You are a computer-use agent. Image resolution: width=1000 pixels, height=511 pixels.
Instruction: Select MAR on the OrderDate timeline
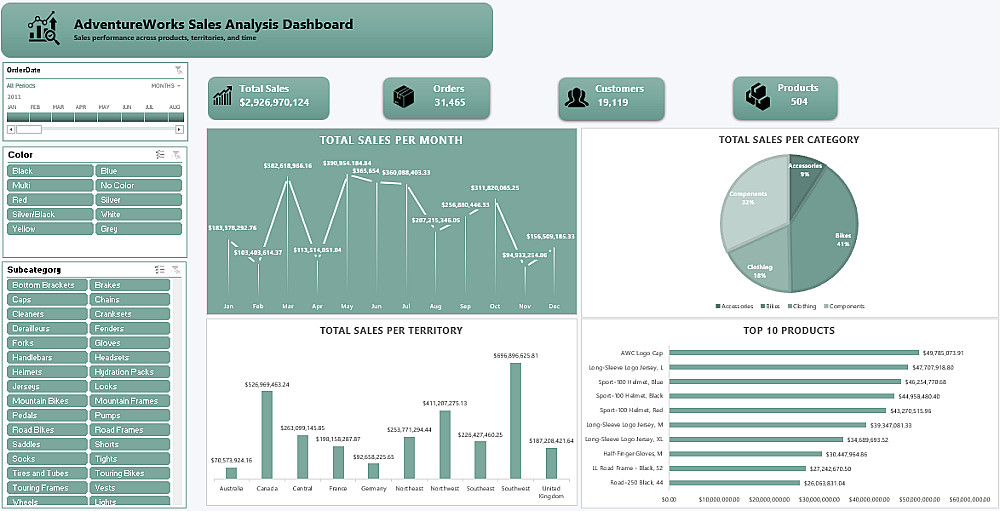coord(63,117)
